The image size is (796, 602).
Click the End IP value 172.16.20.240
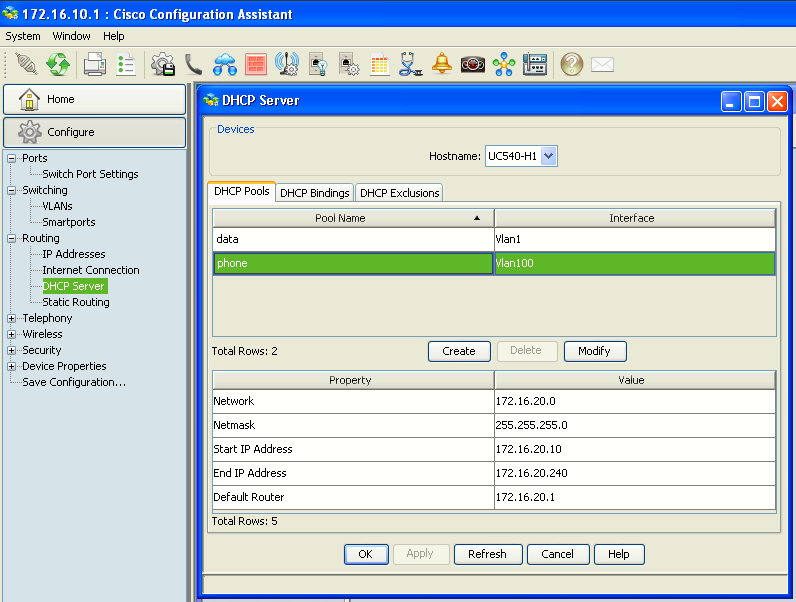532,473
